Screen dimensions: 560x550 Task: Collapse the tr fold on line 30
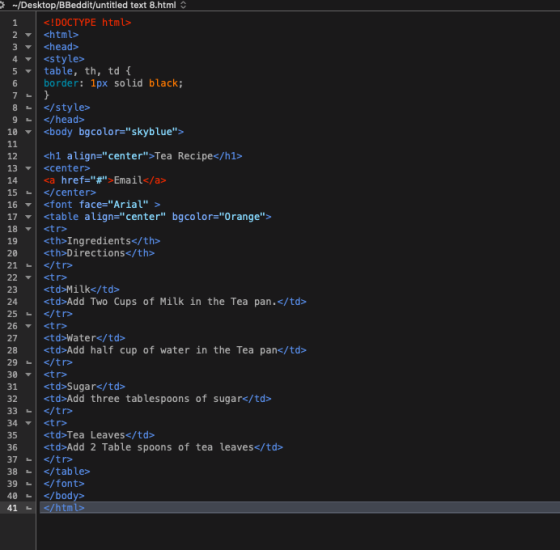click(x=28, y=375)
